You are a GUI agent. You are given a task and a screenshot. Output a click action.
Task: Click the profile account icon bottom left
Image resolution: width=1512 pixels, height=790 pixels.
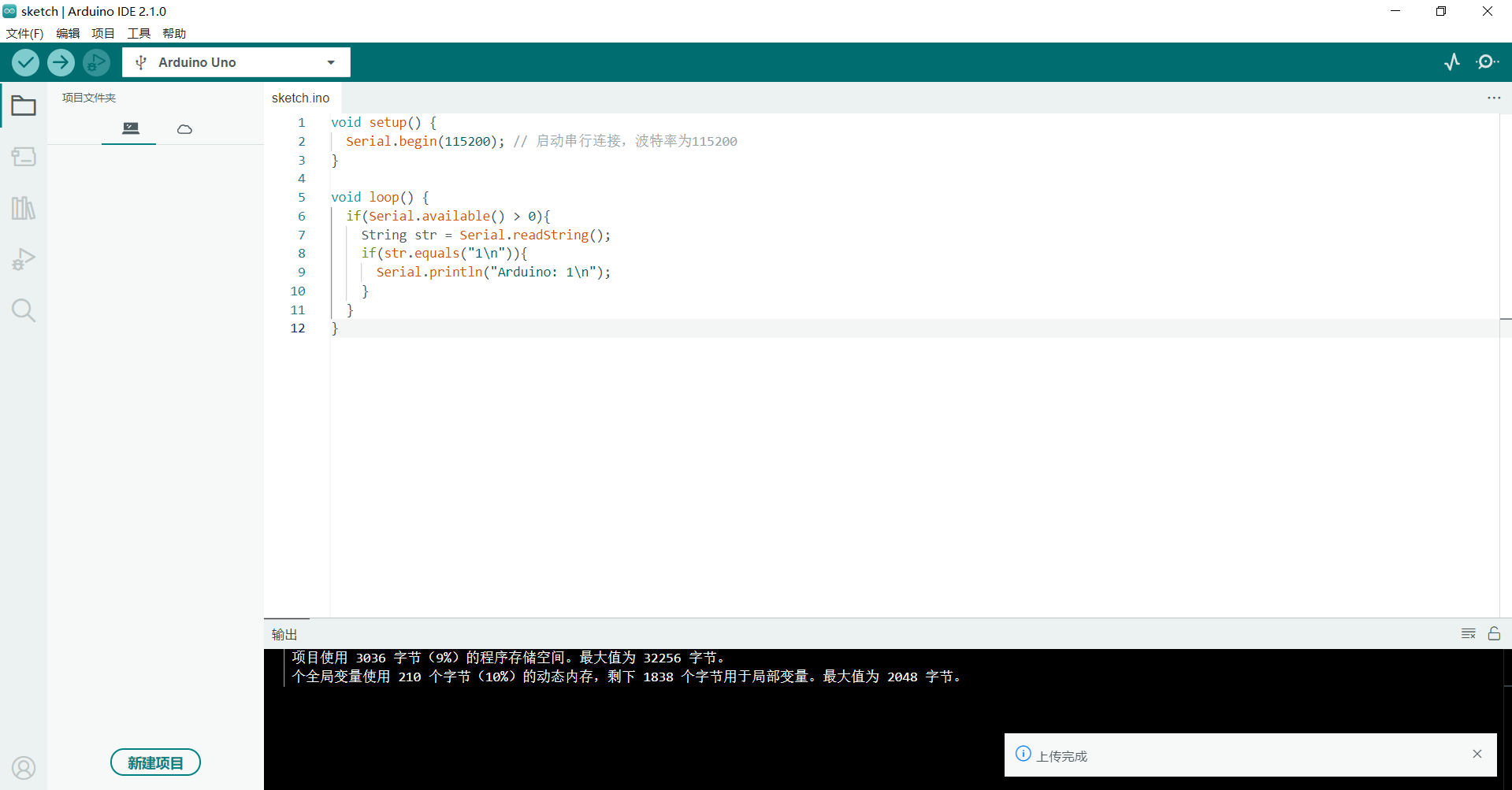point(24,768)
